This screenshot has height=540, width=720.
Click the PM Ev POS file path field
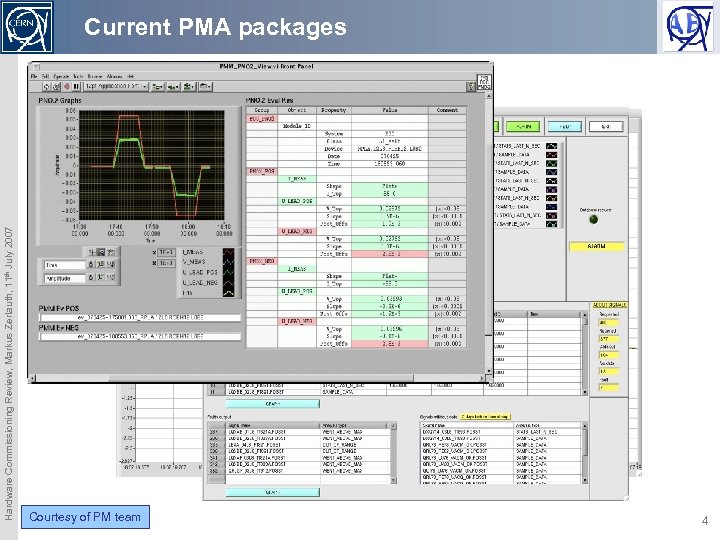tap(140, 317)
